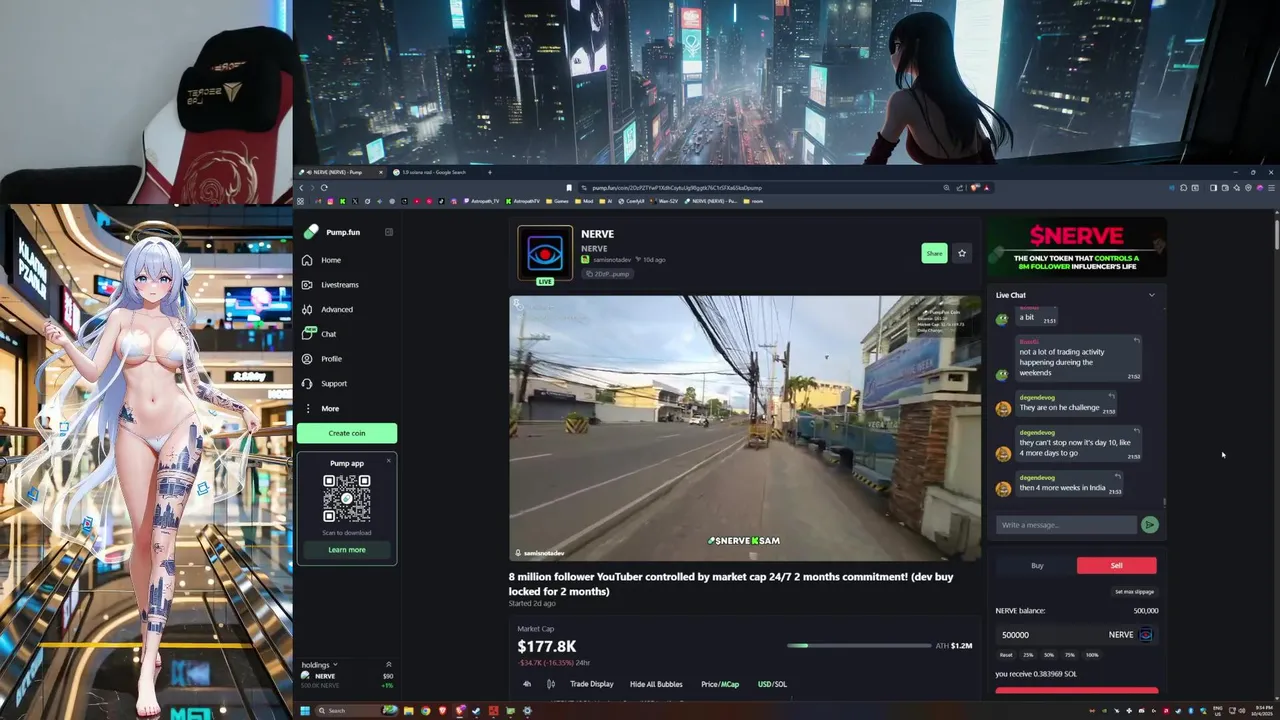The image size is (1280, 720).
Task: Open the candlestick chart type icon
Action: tap(550, 684)
